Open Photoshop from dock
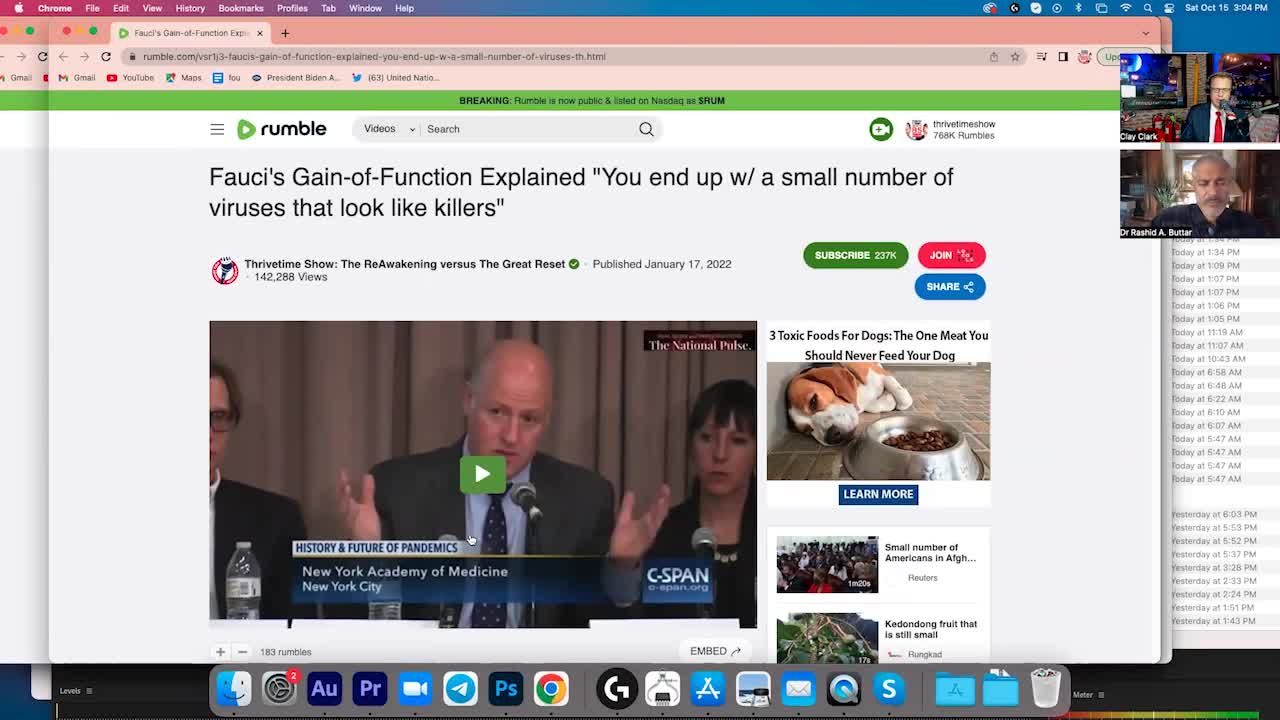The width and height of the screenshot is (1280, 720). 506,689
